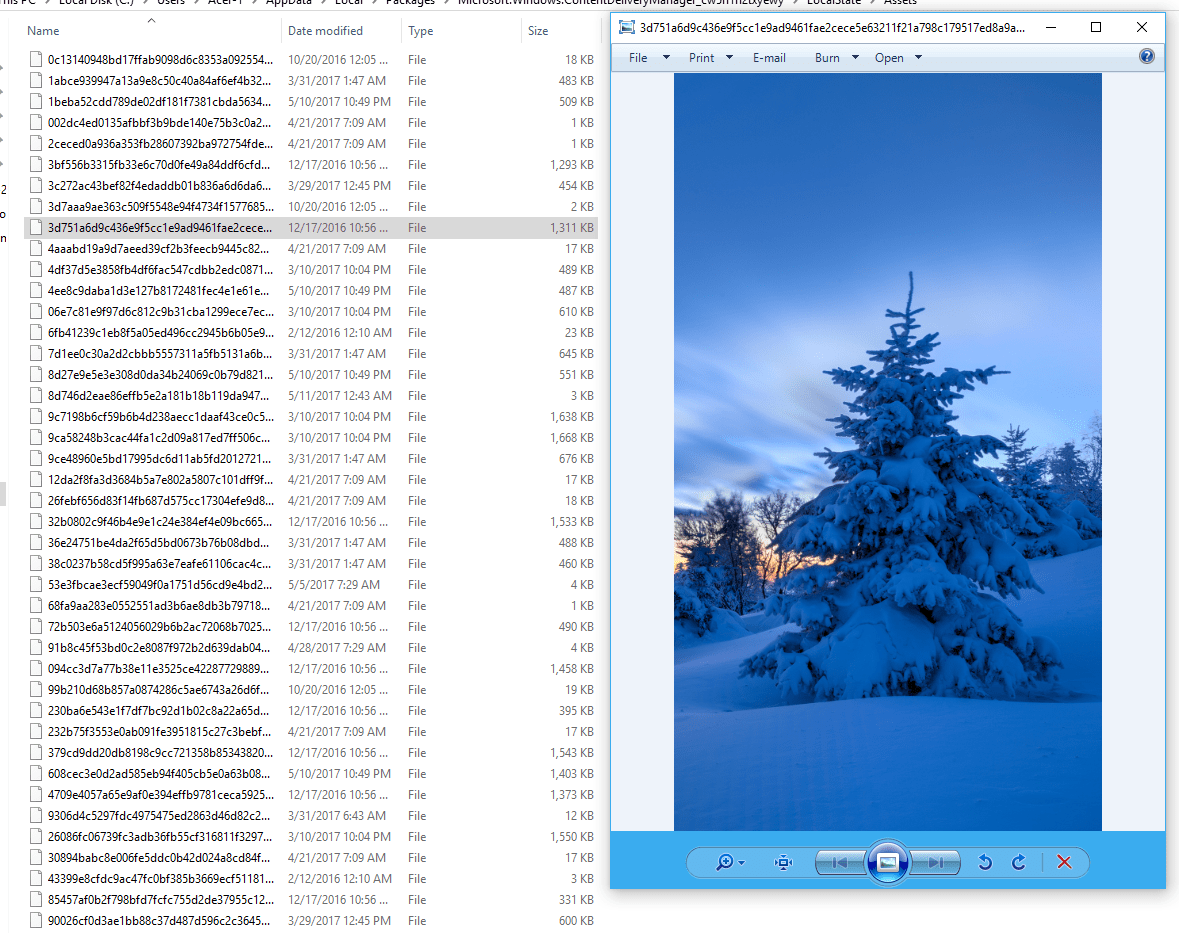Click the Name column header
The width and height of the screenshot is (1179, 933).
tap(42, 30)
